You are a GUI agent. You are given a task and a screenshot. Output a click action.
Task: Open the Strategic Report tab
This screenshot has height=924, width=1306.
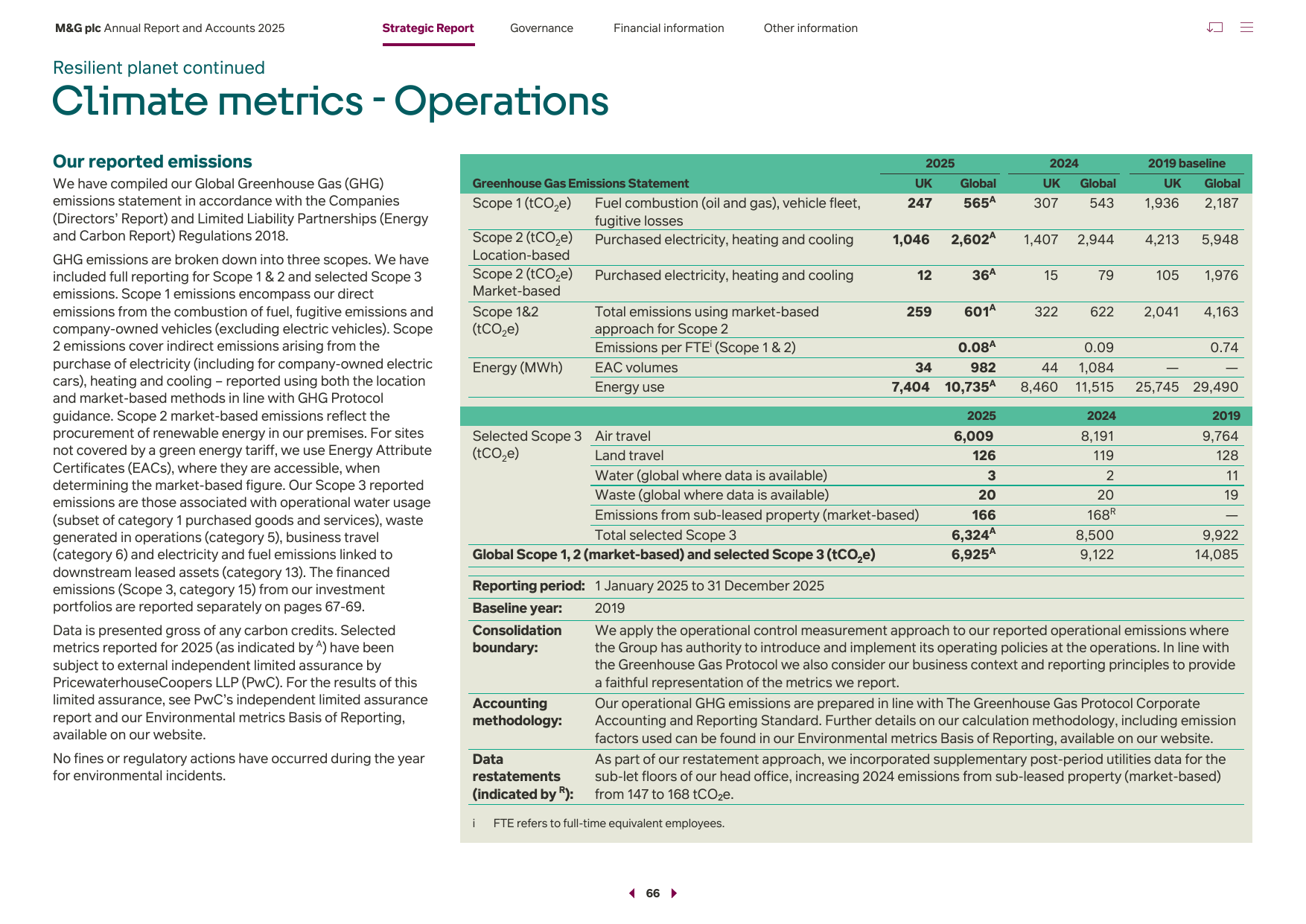(x=428, y=28)
